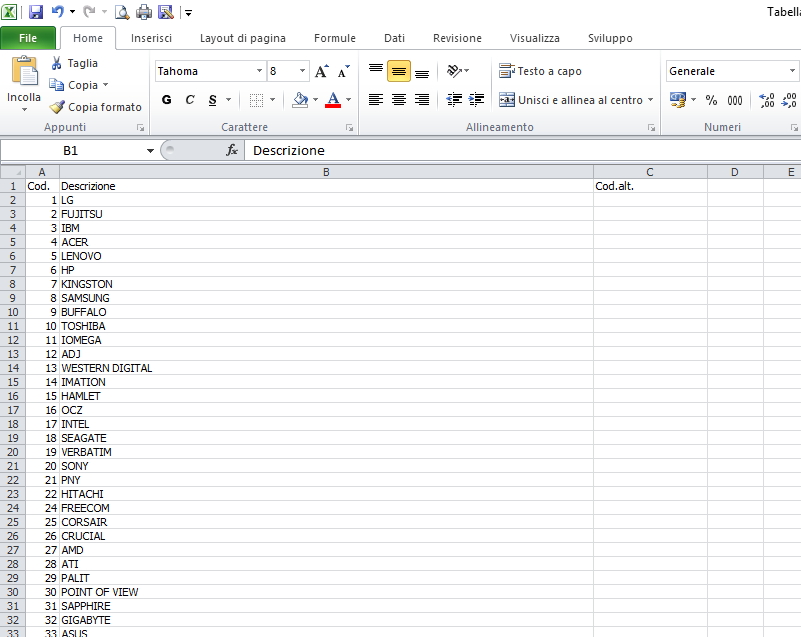Apply percent style format
The width and height of the screenshot is (801, 637).
pos(711,100)
